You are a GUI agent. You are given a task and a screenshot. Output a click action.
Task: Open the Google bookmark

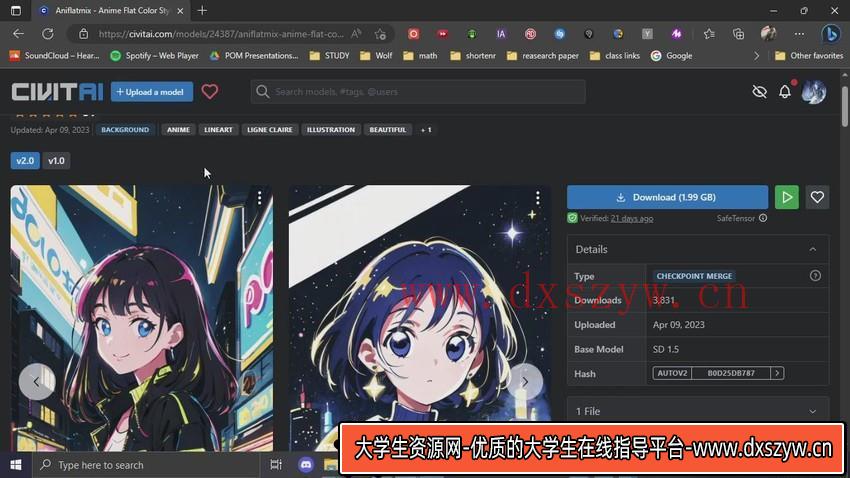672,56
